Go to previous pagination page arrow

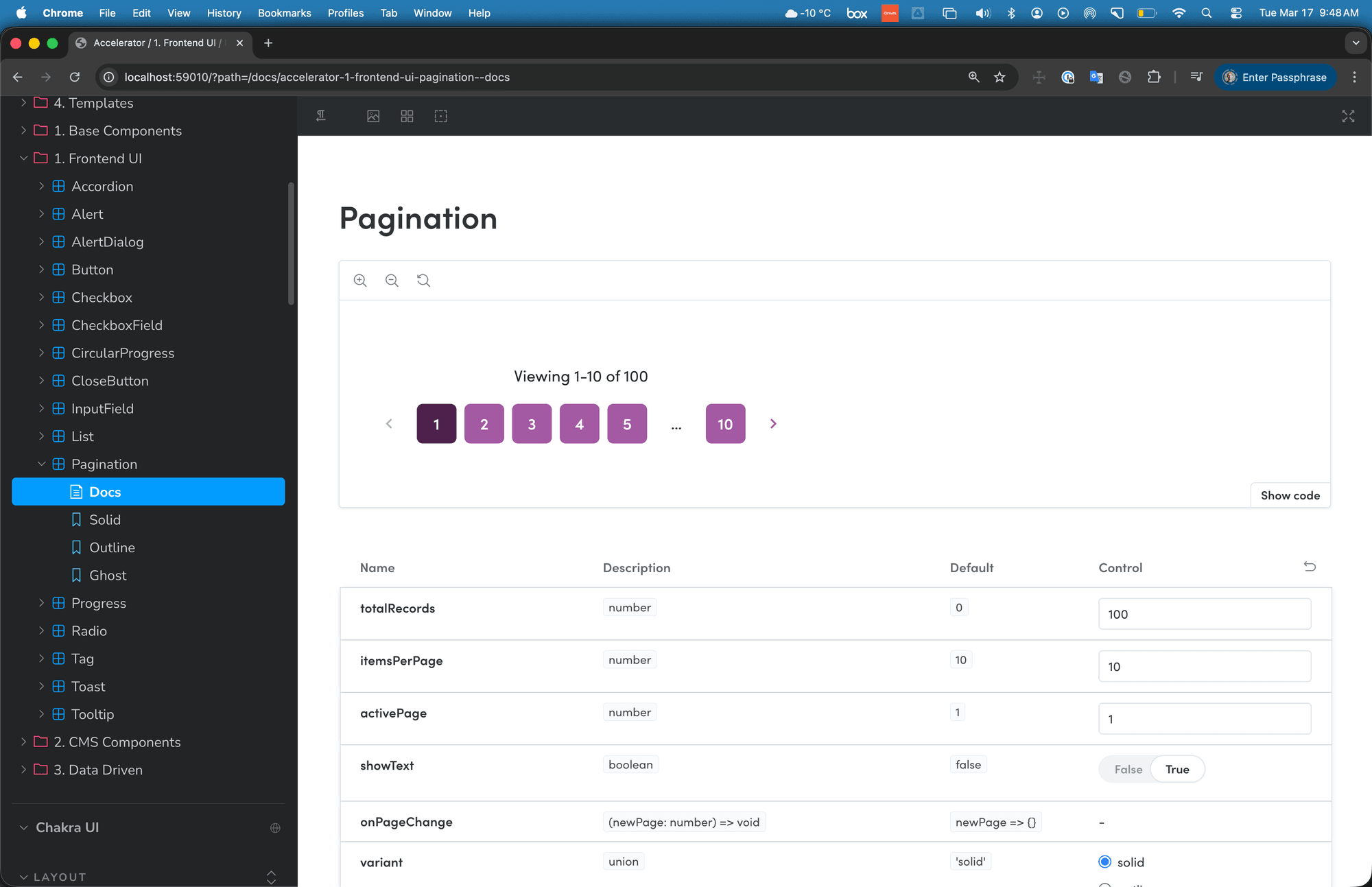(389, 424)
